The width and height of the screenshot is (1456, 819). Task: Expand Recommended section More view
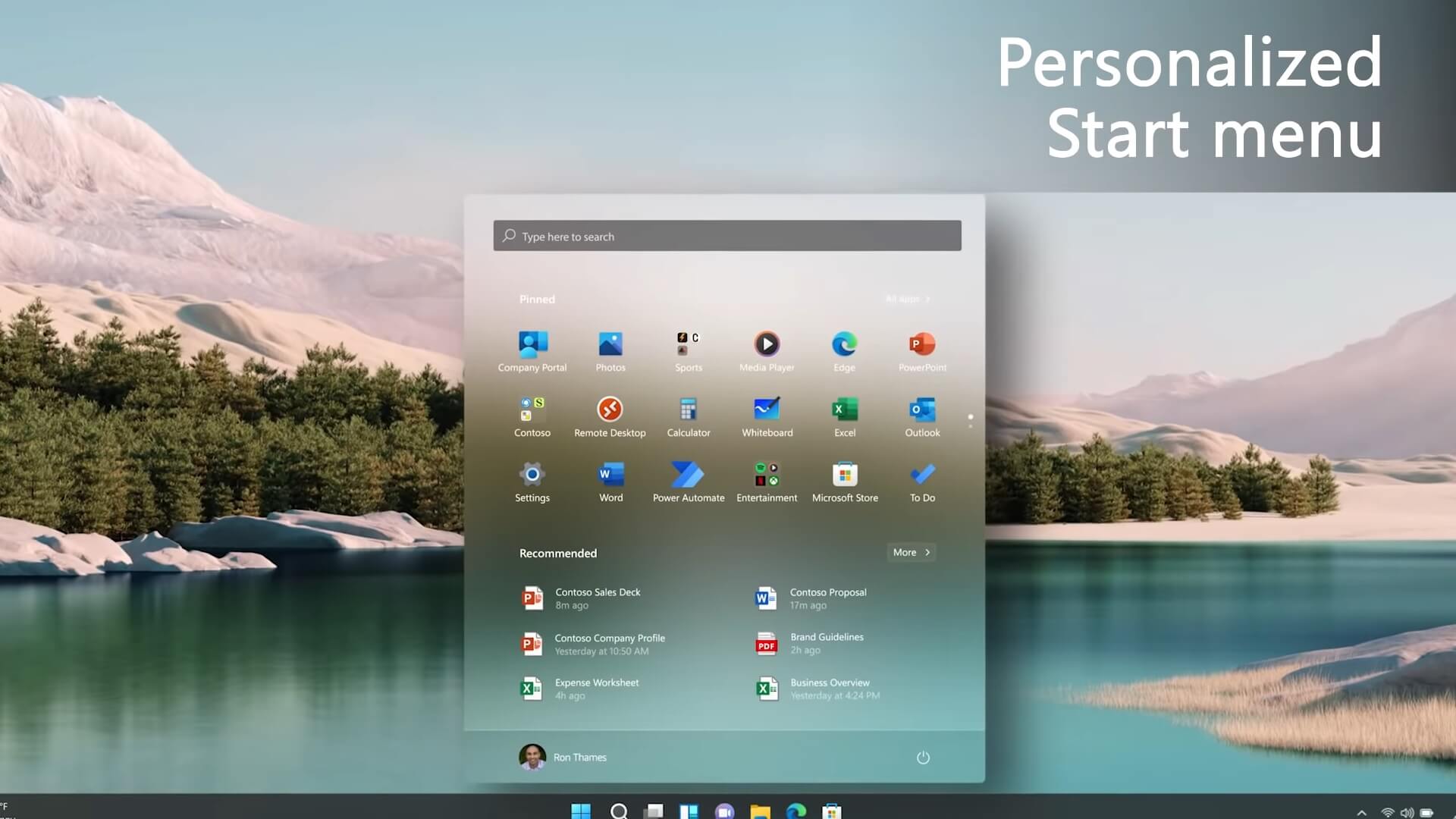pos(911,552)
